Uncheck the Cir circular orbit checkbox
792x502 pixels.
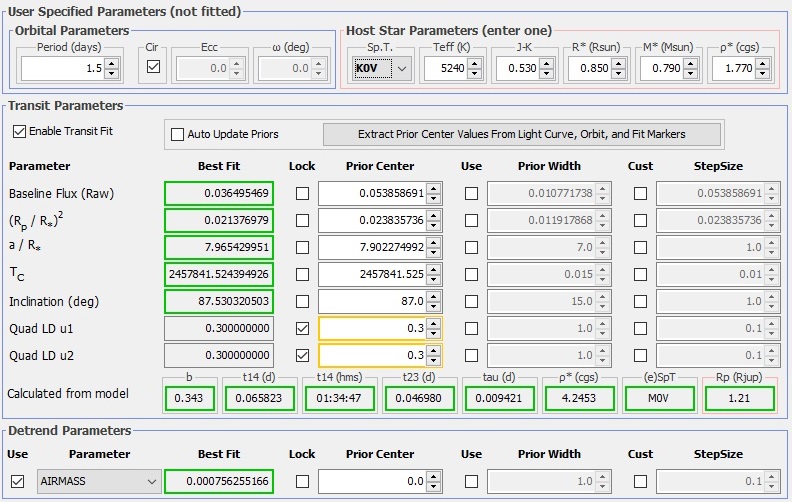click(152, 67)
